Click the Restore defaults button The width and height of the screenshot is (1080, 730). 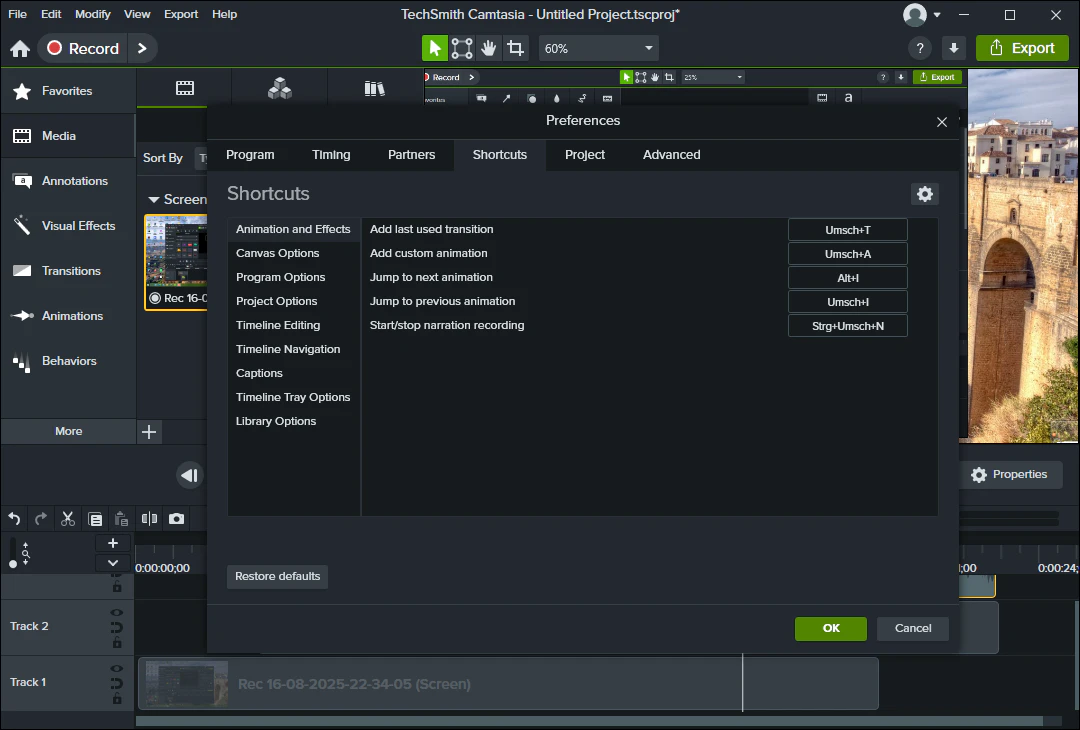(277, 576)
